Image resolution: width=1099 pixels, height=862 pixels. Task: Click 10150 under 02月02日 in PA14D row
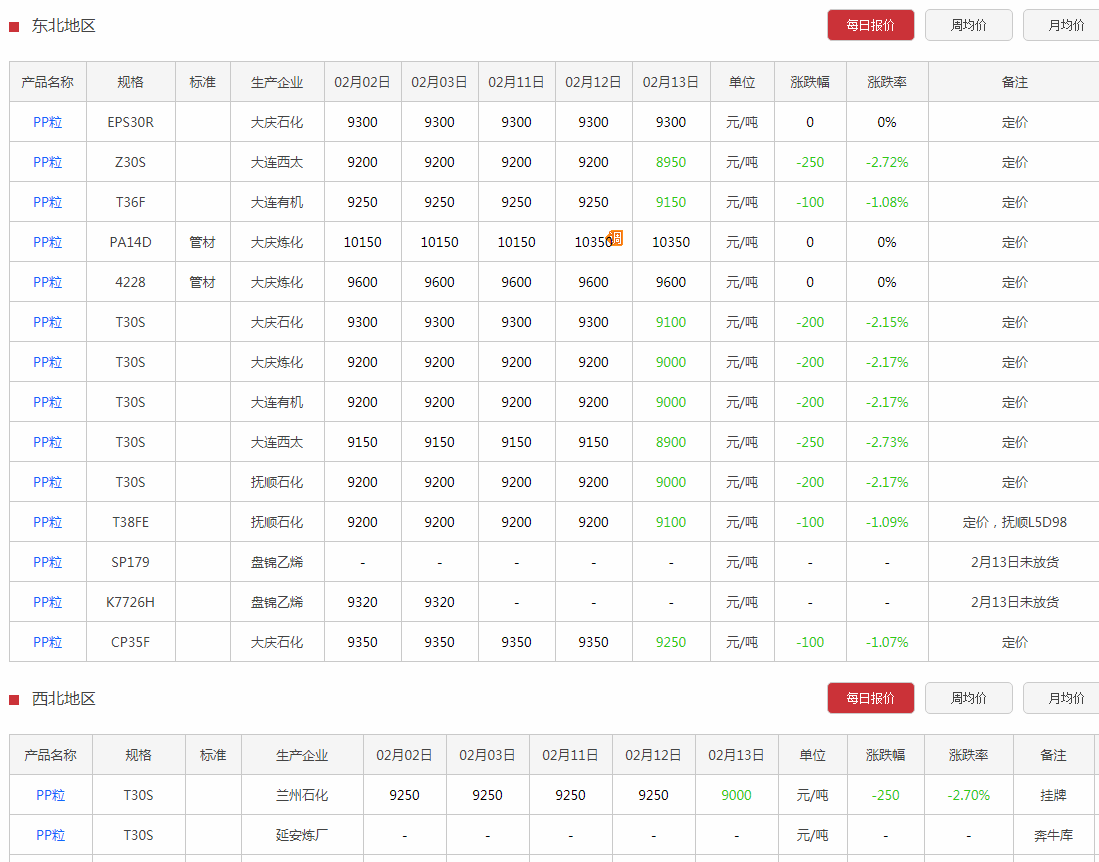point(362,242)
